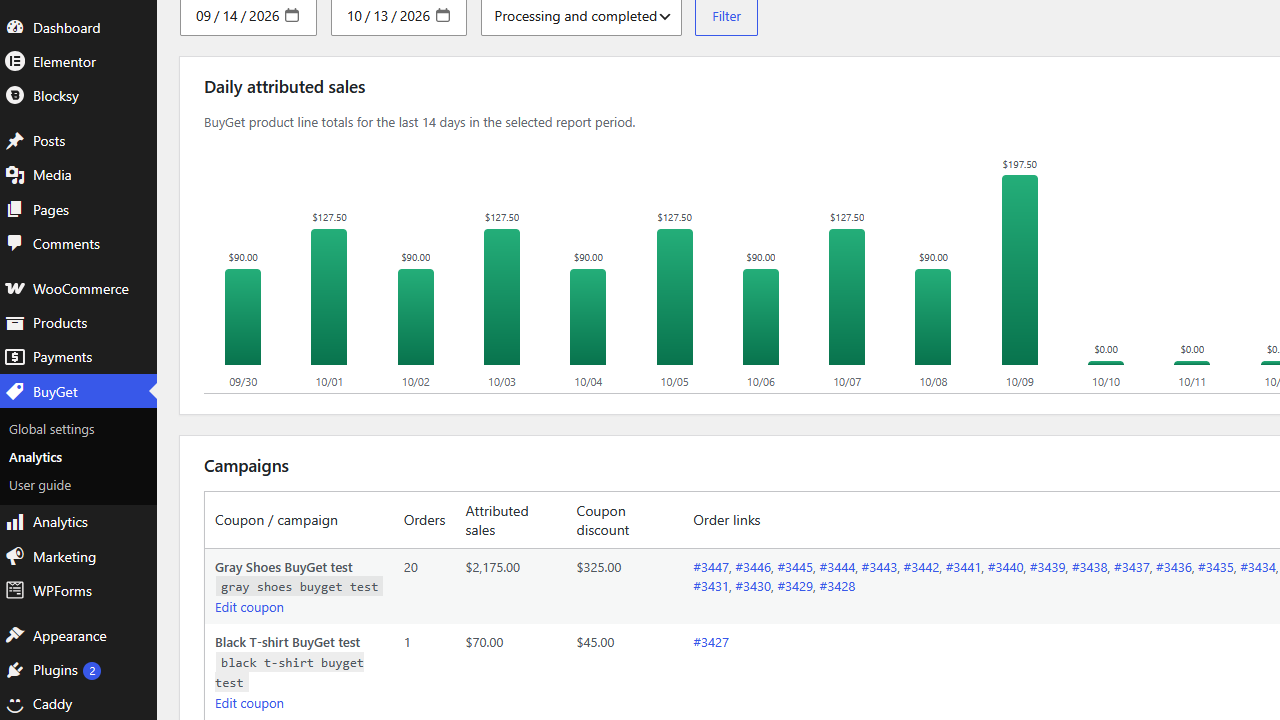Click the Plugins plug icon
The image size is (1280, 720).
[15, 670]
